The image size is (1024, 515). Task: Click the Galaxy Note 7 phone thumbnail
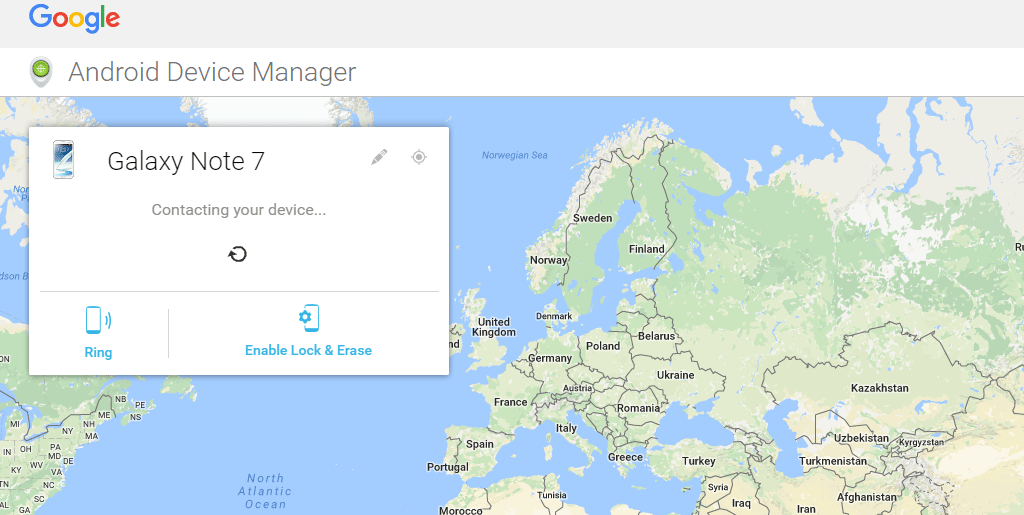(63, 159)
